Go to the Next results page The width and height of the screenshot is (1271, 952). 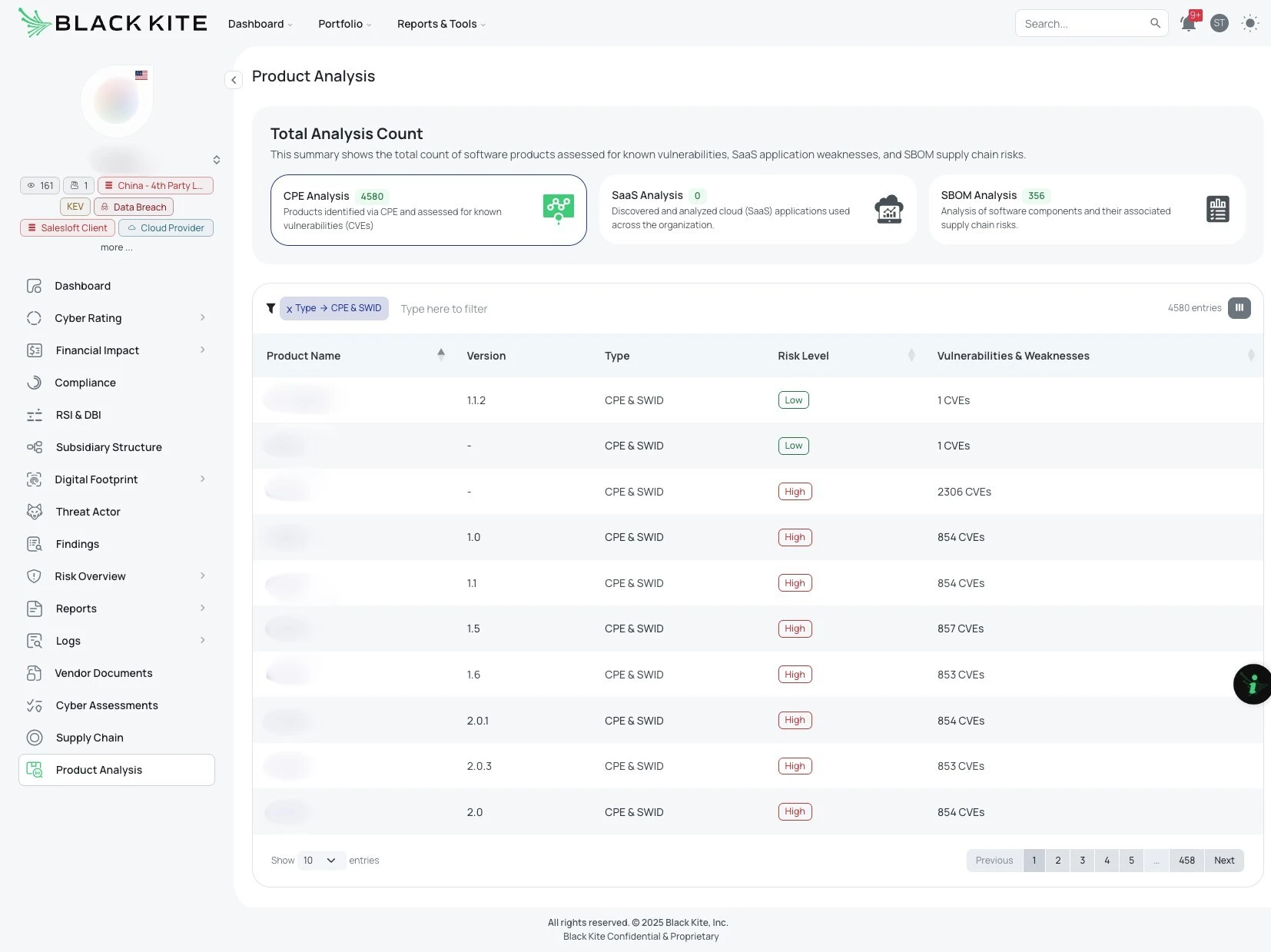click(1223, 861)
